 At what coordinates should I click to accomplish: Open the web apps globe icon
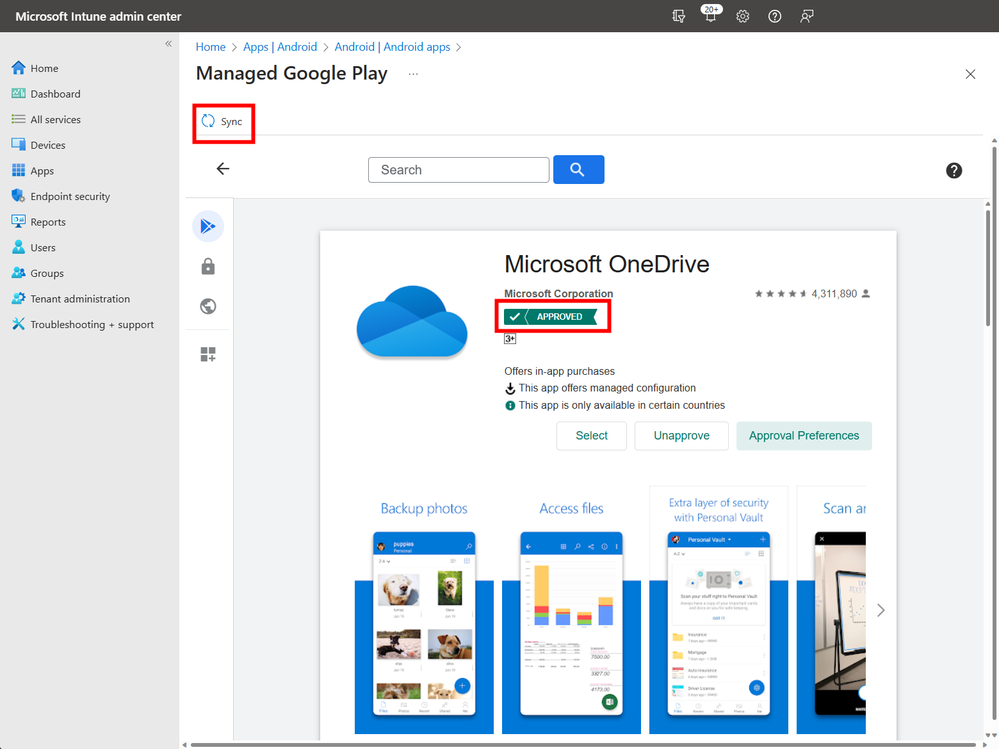[x=208, y=306]
